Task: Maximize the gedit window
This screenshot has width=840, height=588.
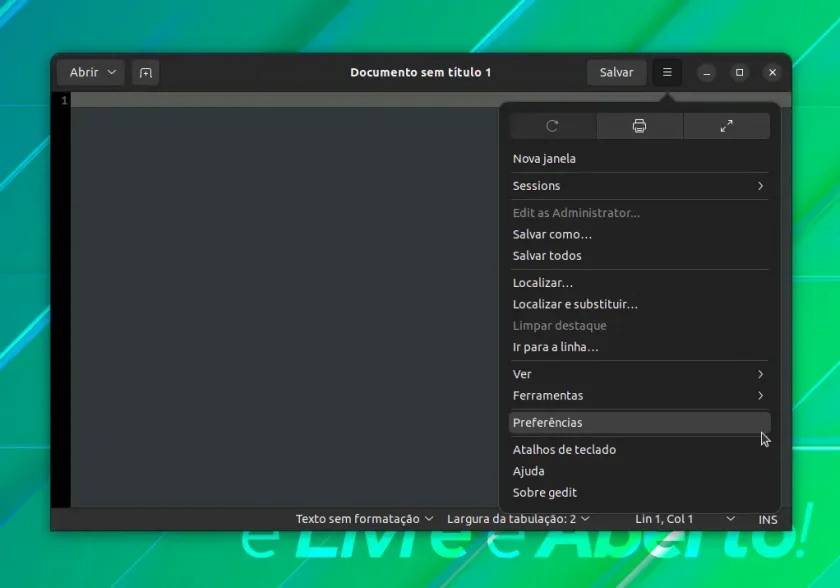Action: [739, 73]
